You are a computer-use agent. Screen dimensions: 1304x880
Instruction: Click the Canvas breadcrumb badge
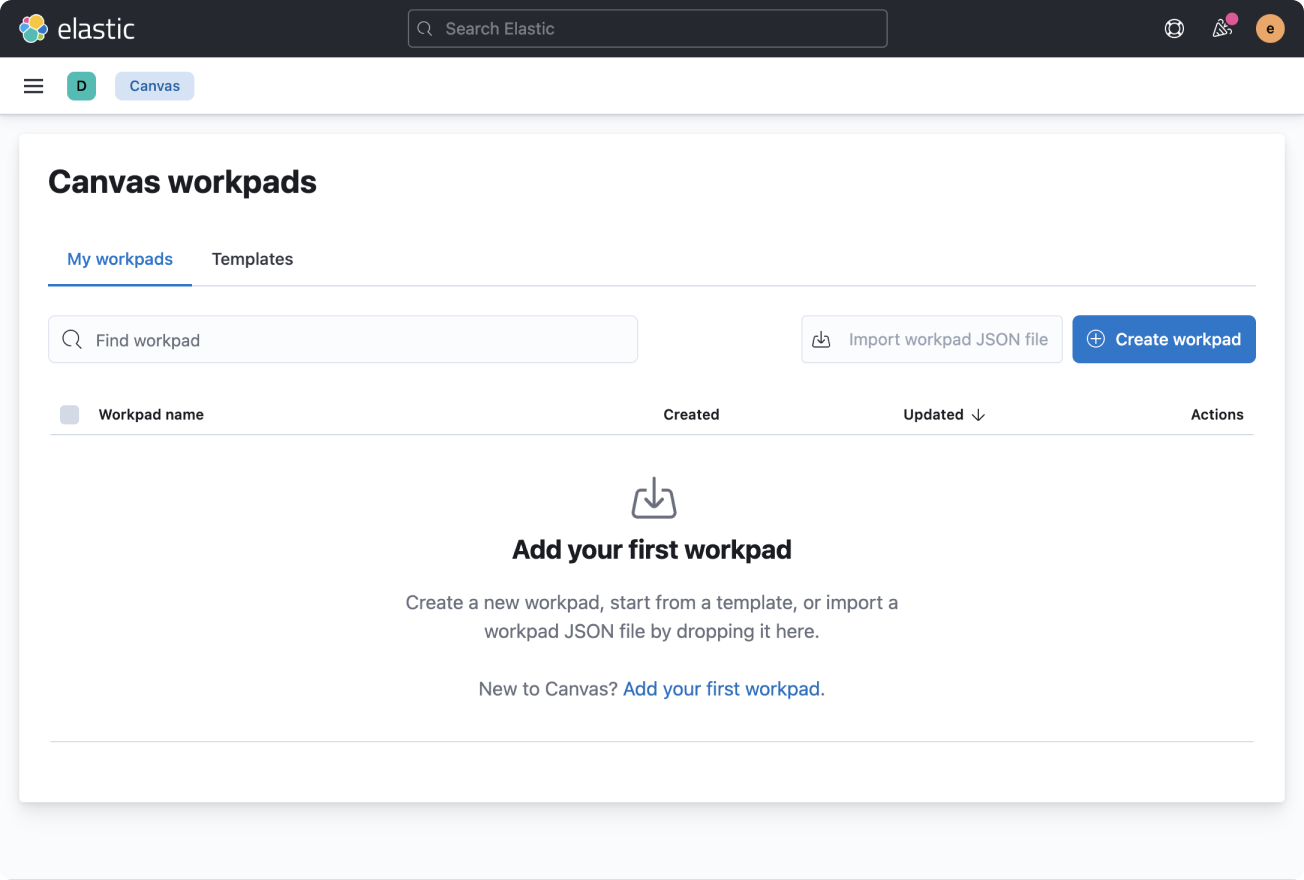(x=155, y=86)
